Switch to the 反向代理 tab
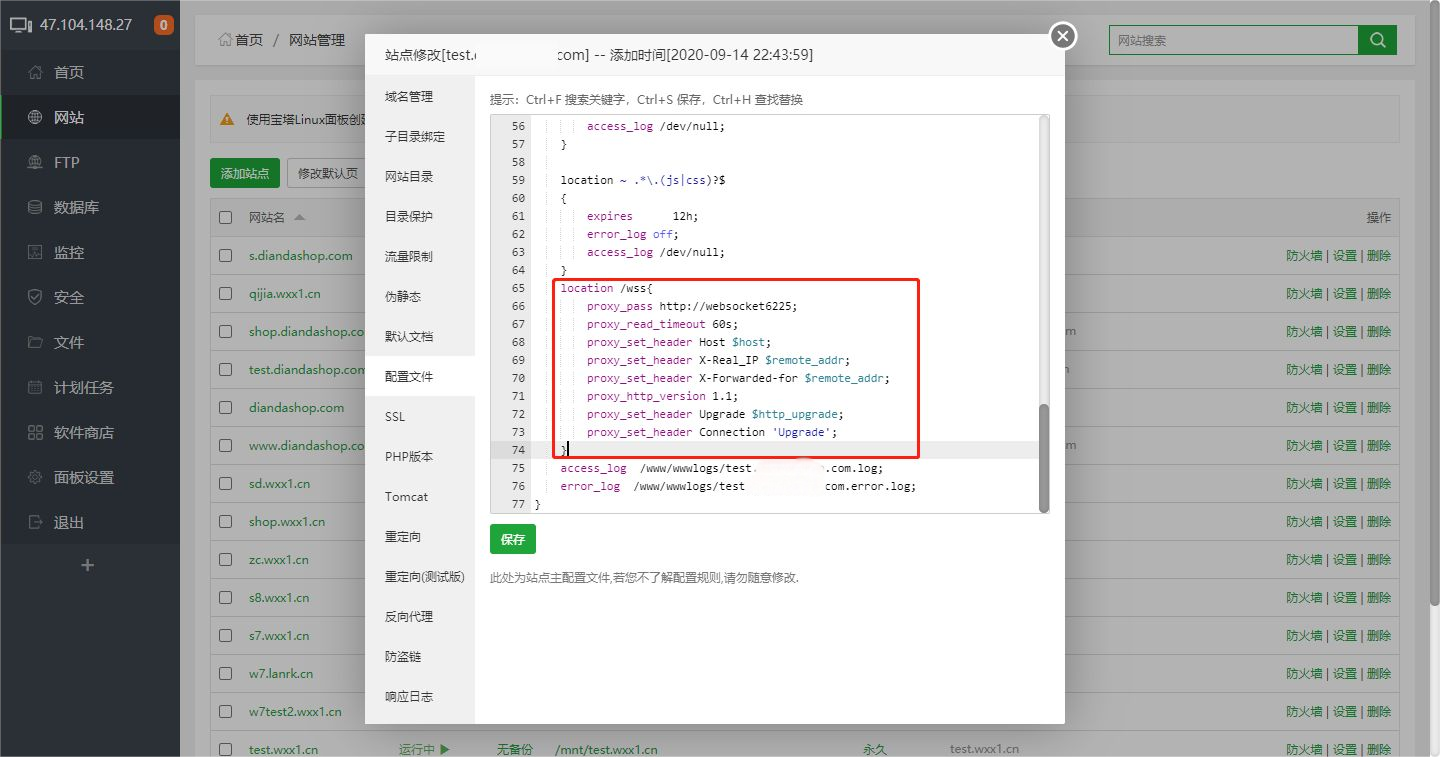Screen dimensions: 1440x757 click(409, 617)
